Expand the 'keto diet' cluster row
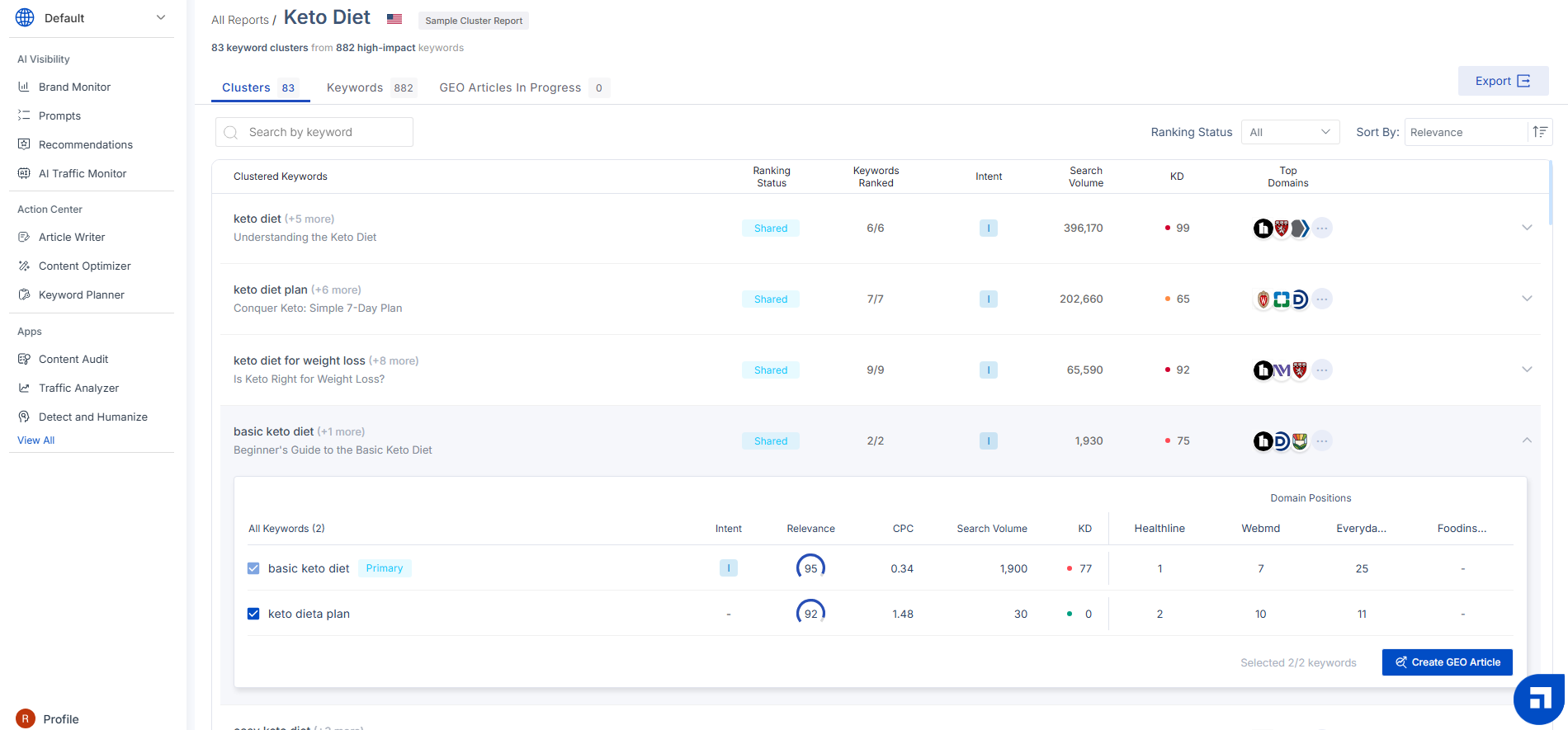 tap(1527, 228)
